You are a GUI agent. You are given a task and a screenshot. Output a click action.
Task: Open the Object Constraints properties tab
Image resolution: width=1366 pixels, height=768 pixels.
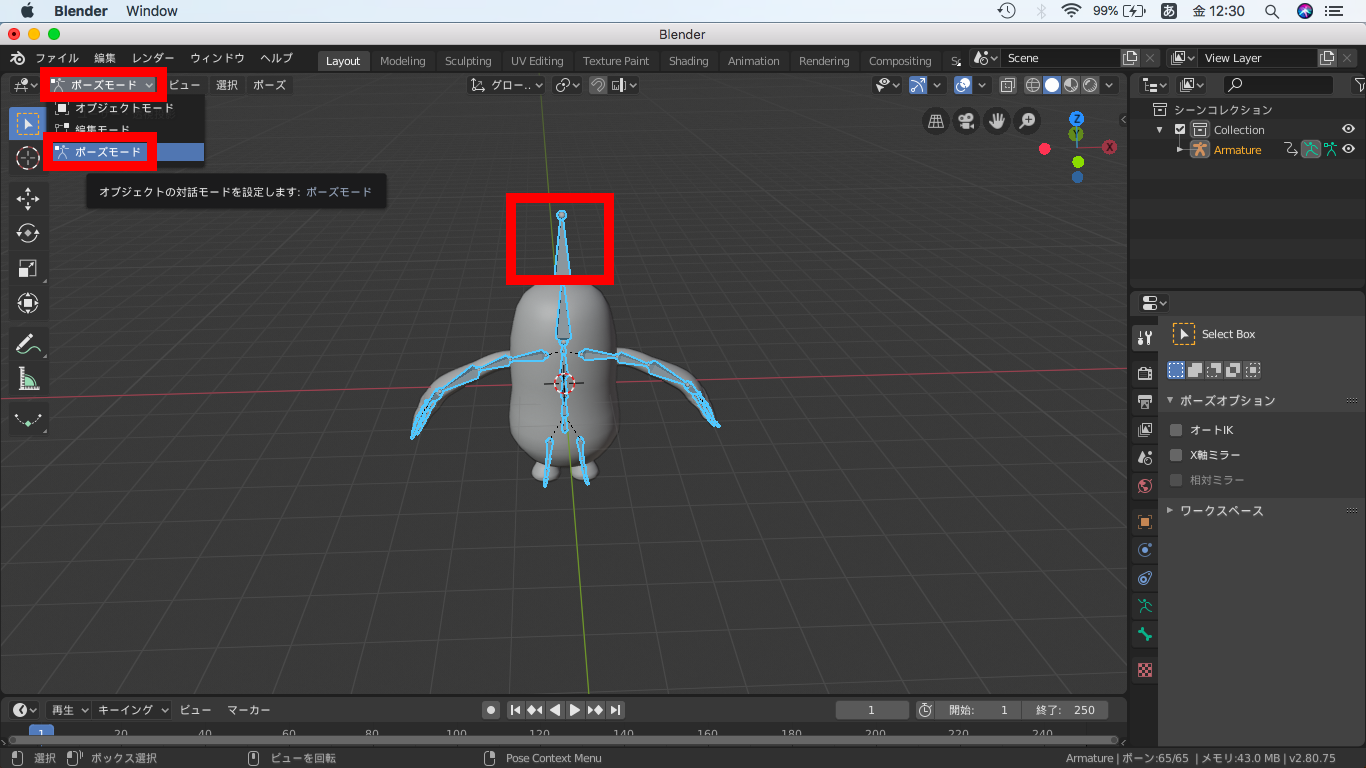pos(1145,578)
